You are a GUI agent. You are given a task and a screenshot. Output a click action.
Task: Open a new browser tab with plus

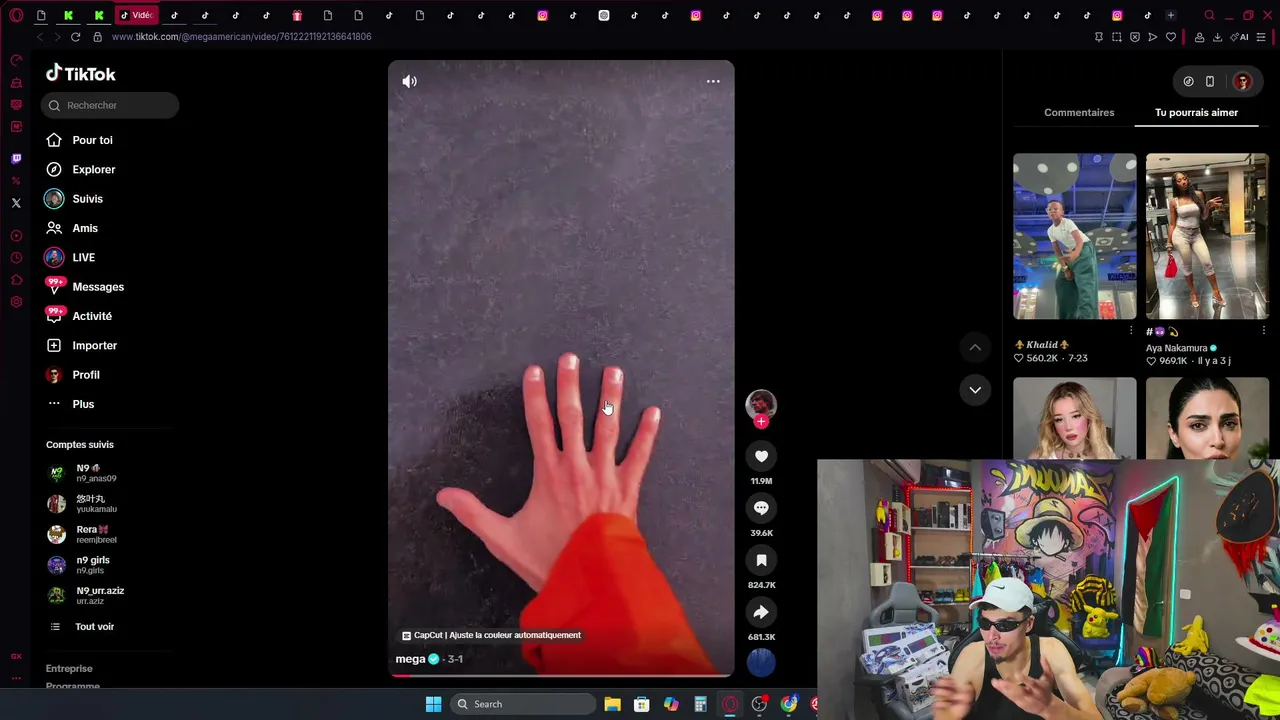click(x=1170, y=15)
